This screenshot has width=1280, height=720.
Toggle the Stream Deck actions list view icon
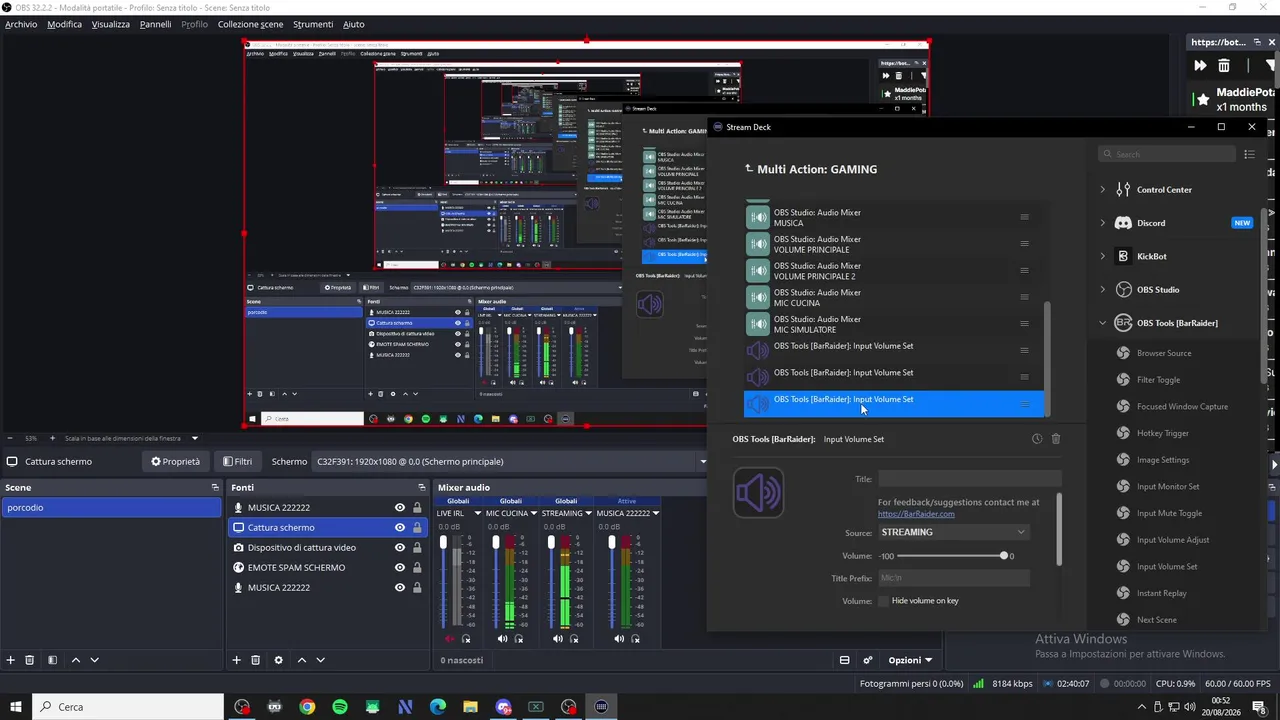(x=1249, y=154)
